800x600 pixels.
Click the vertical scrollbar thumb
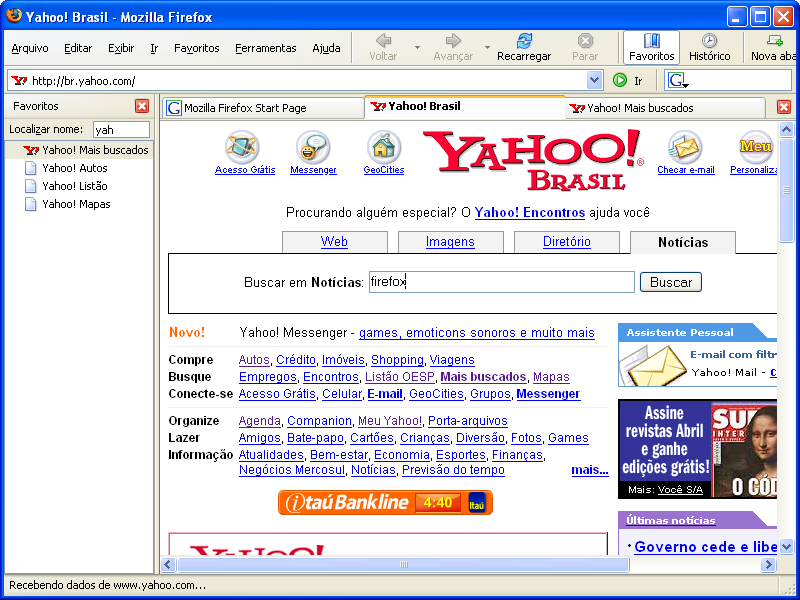786,190
